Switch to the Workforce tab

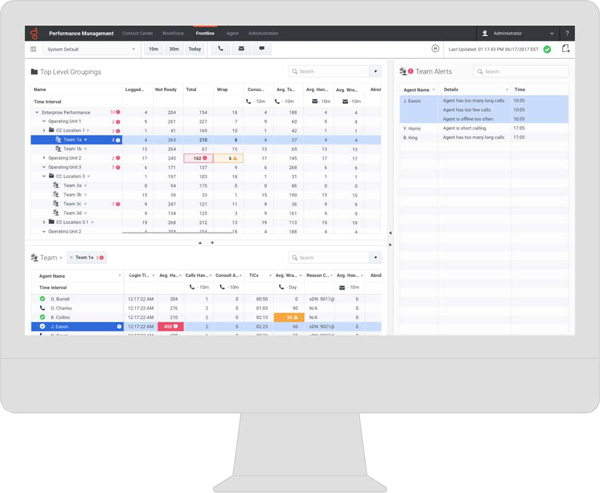point(173,33)
